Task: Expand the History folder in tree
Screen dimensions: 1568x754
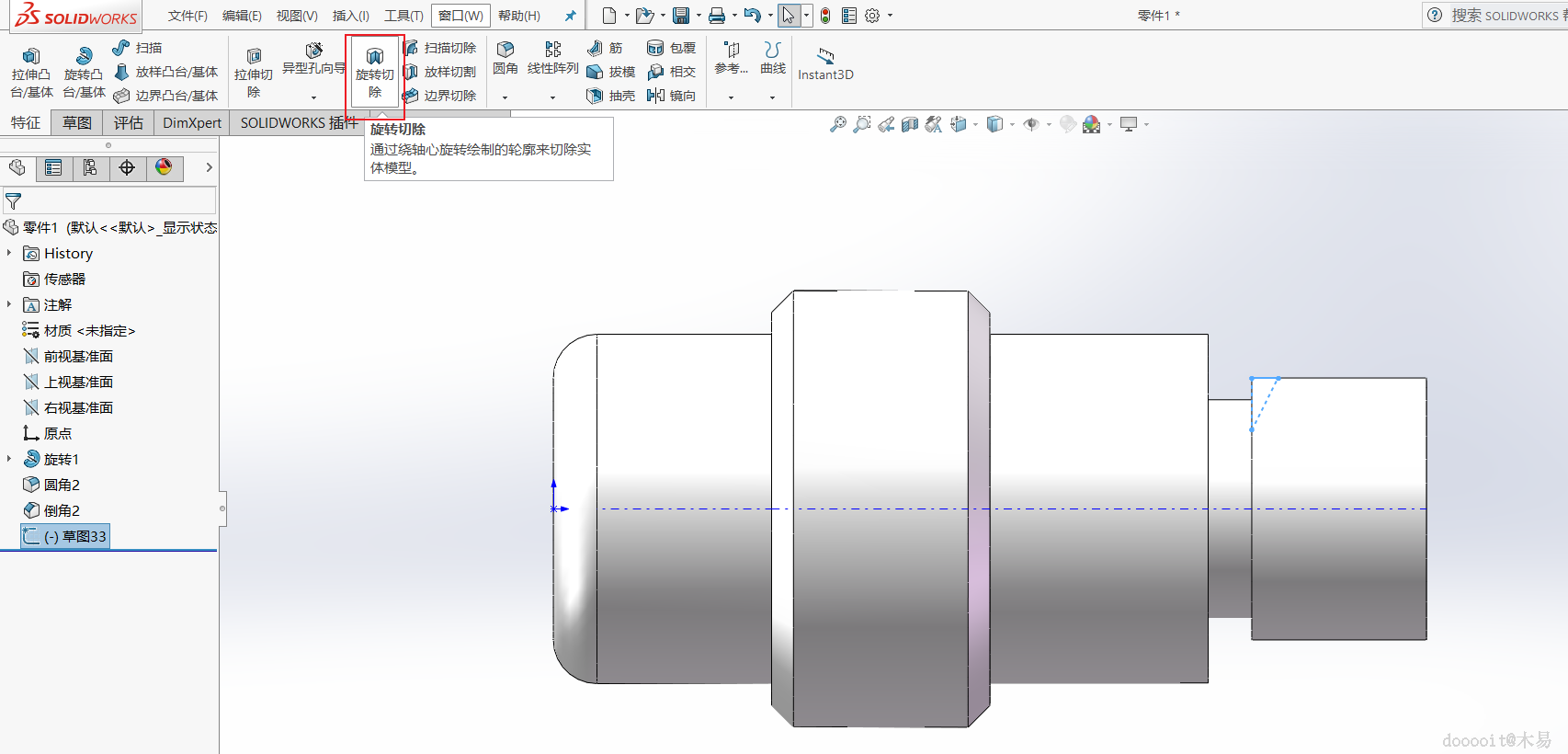Action: coord(9,253)
